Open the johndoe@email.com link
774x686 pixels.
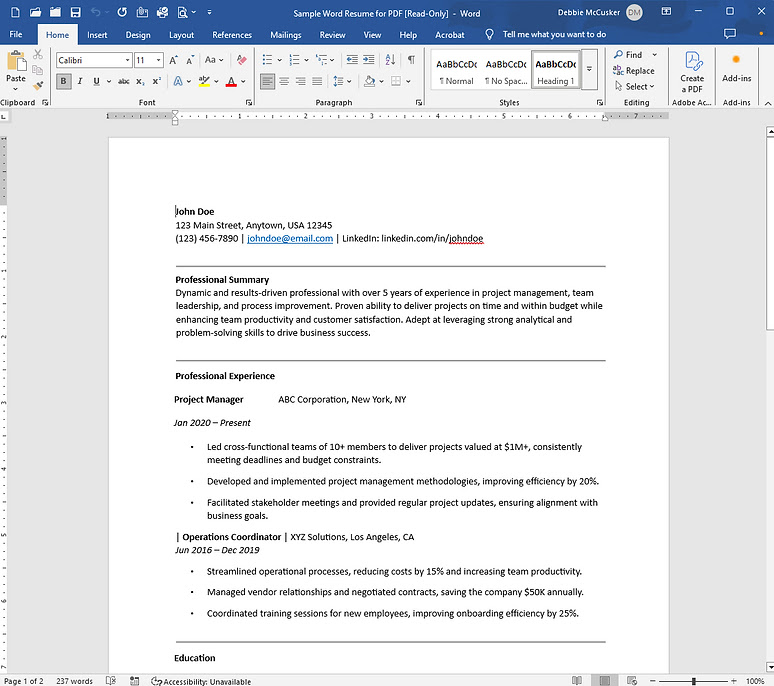290,238
